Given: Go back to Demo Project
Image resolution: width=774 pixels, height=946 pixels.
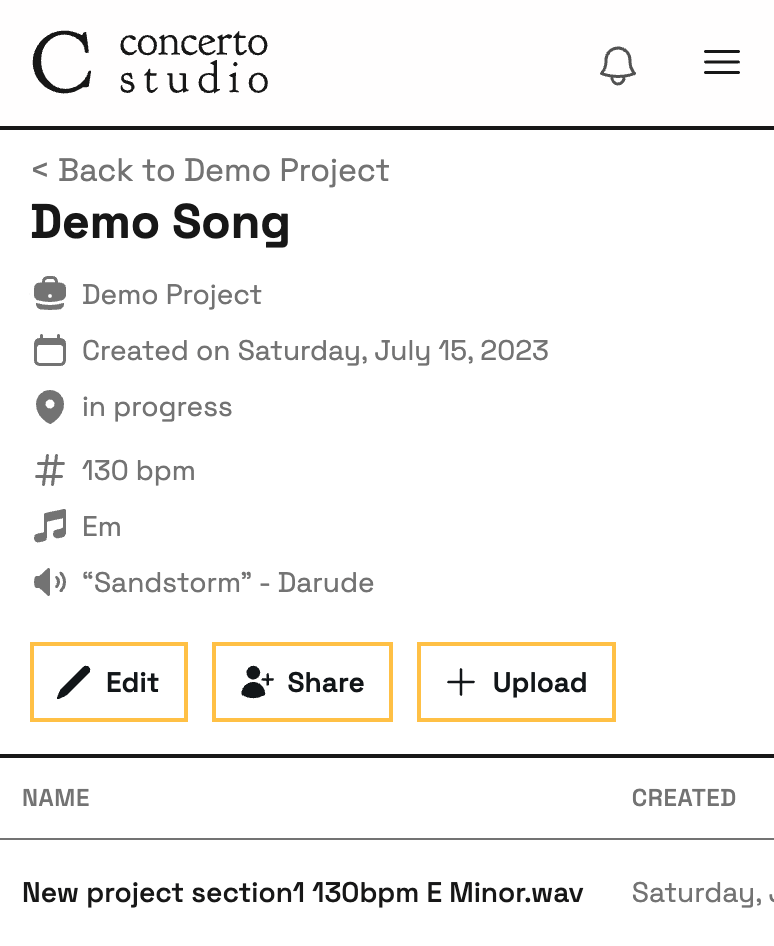Looking at the screenshot, I should [x=211, y=170].
